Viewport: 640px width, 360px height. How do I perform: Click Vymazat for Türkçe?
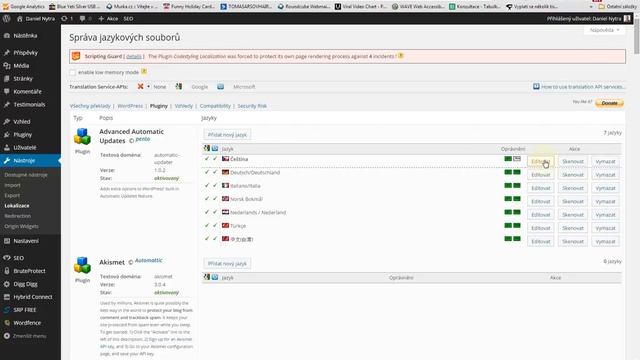pyautogui.click(x=605, y=228)
